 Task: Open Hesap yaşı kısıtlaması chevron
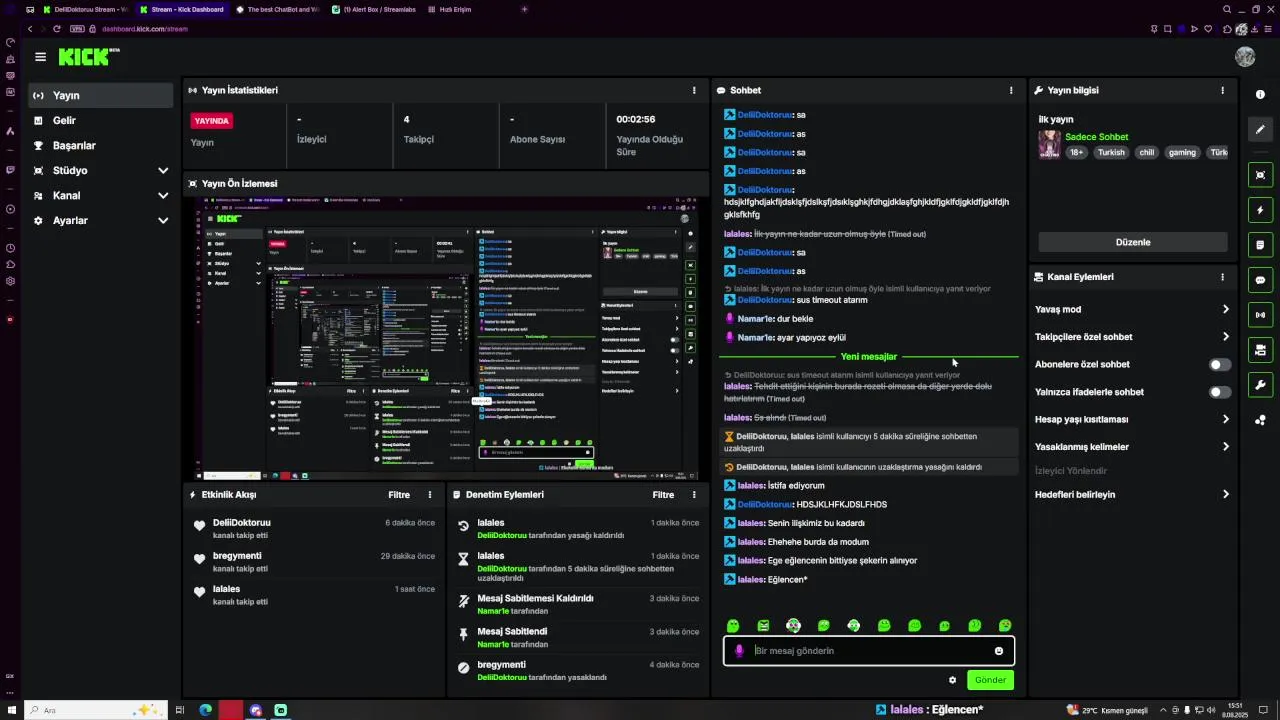click(x=1225, y=419)
